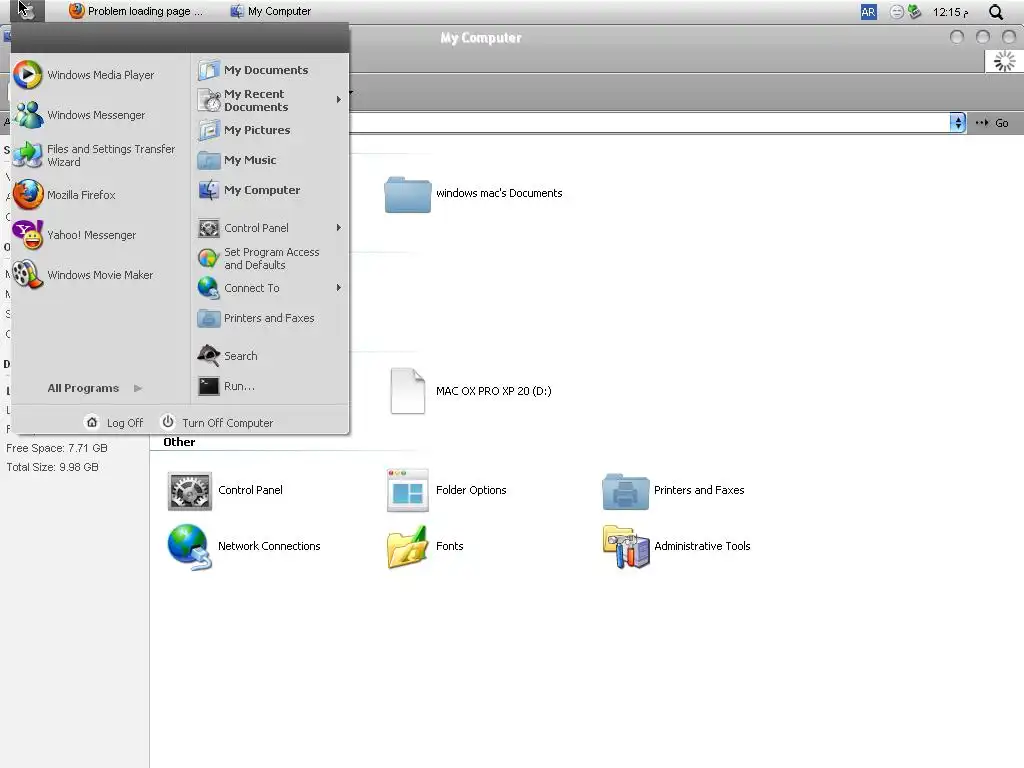This screenshot has width=1024, height=768.
Task: Open the address bar dropdown arrow
Action: point(957,123)
